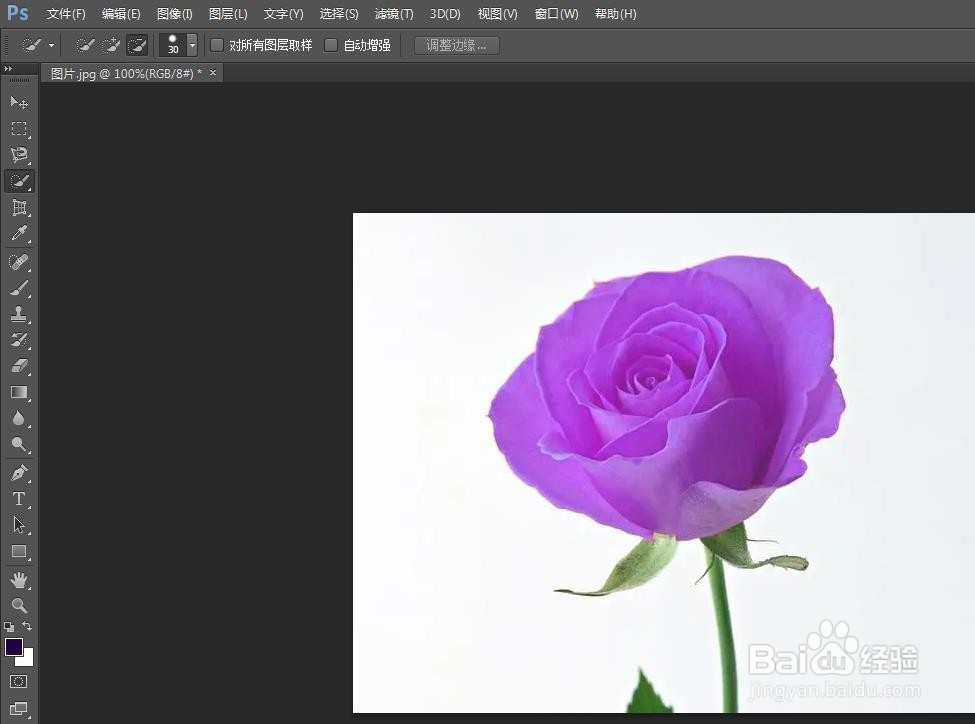
Task: Select the Horizontal Type tool
Action: click(19, 499)
